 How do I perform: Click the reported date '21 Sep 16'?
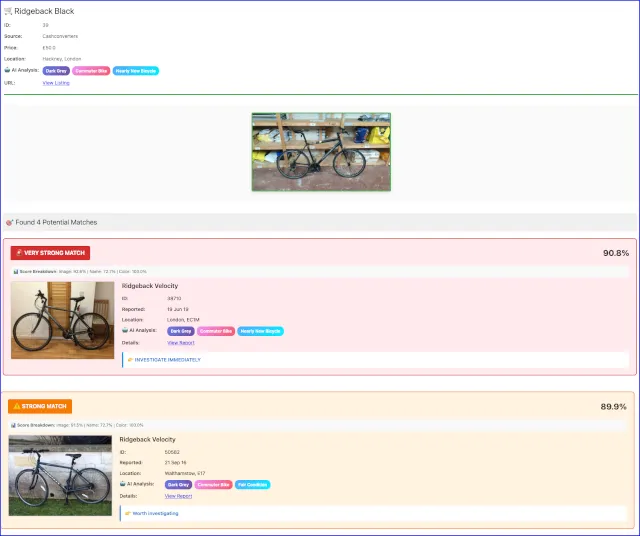coord(175,463)
